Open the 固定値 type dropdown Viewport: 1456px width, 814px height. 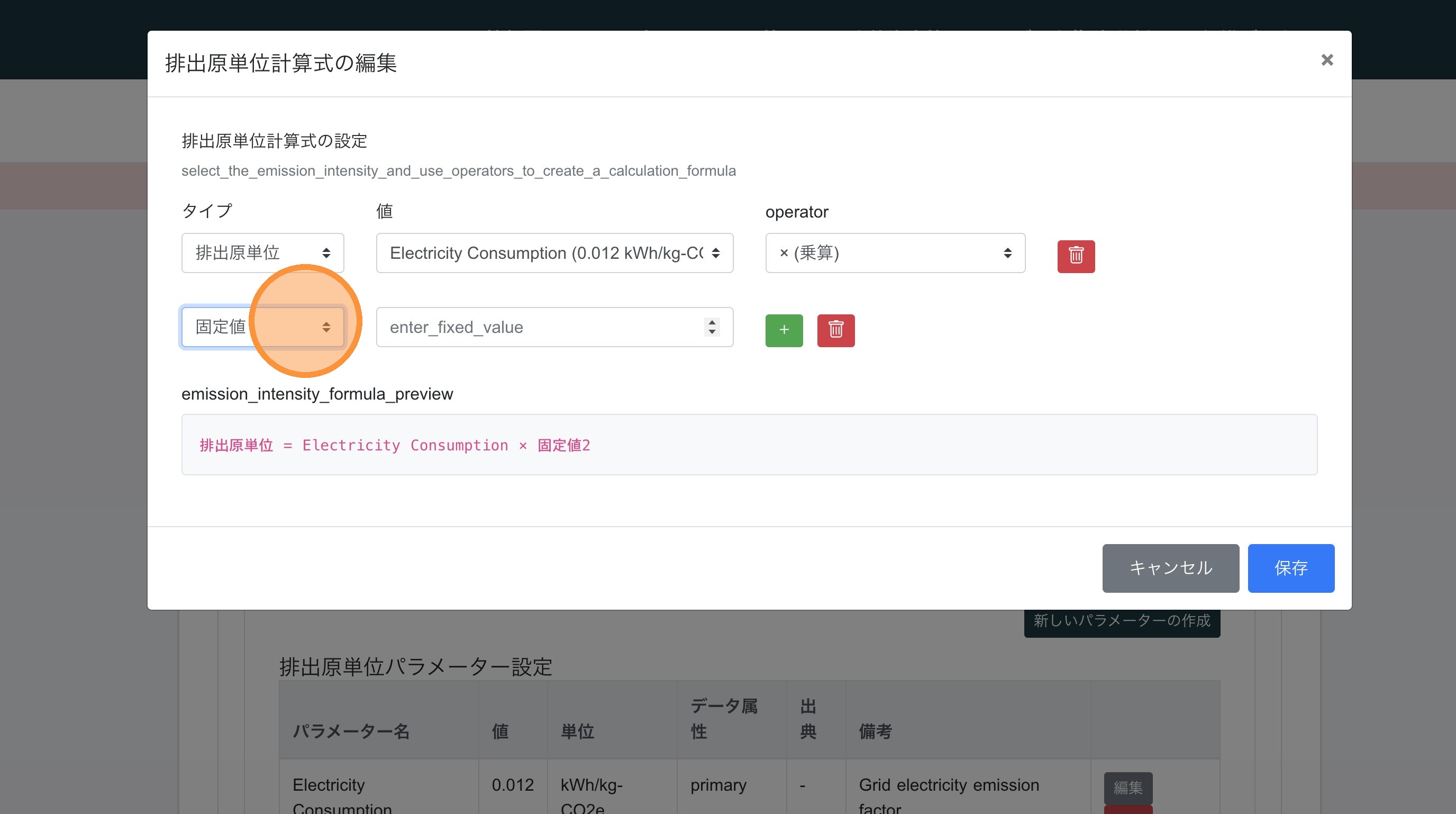pos(262,327)
